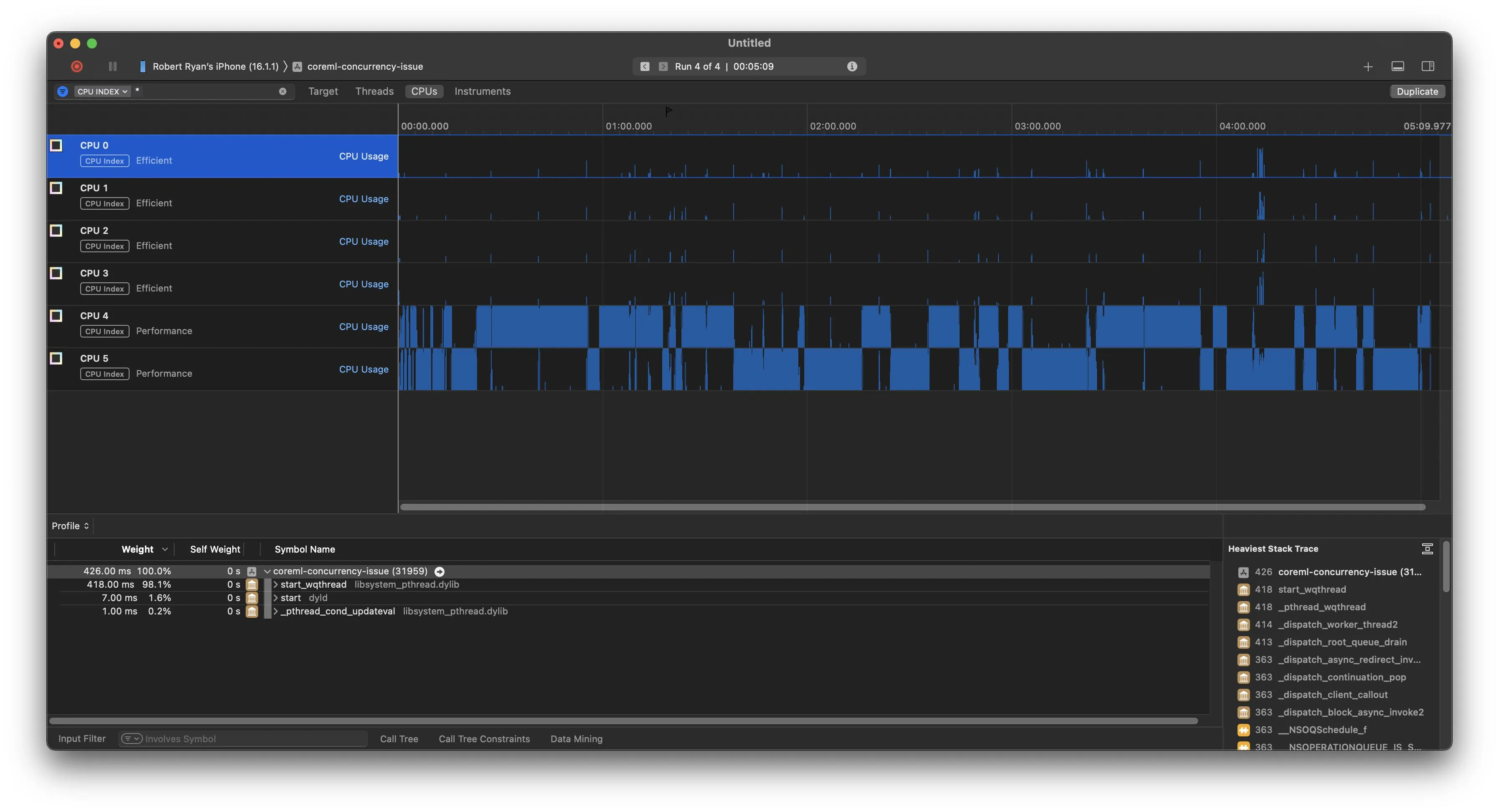The height and width of the screenshot is (812, 1499).
Task: Open run info circle icon
Action: pos(852,66)
